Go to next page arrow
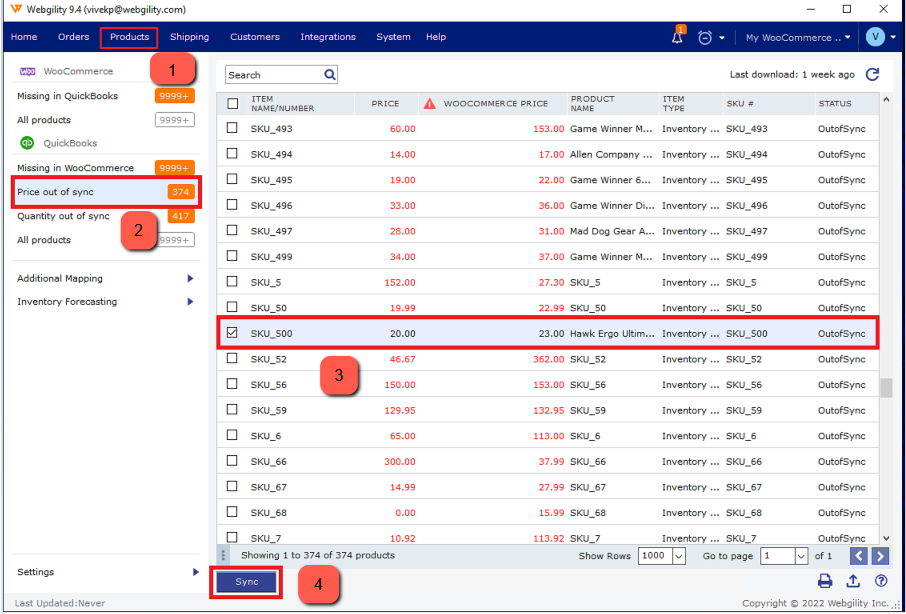This screenshot has height=614, width=906. click(880, 556)
